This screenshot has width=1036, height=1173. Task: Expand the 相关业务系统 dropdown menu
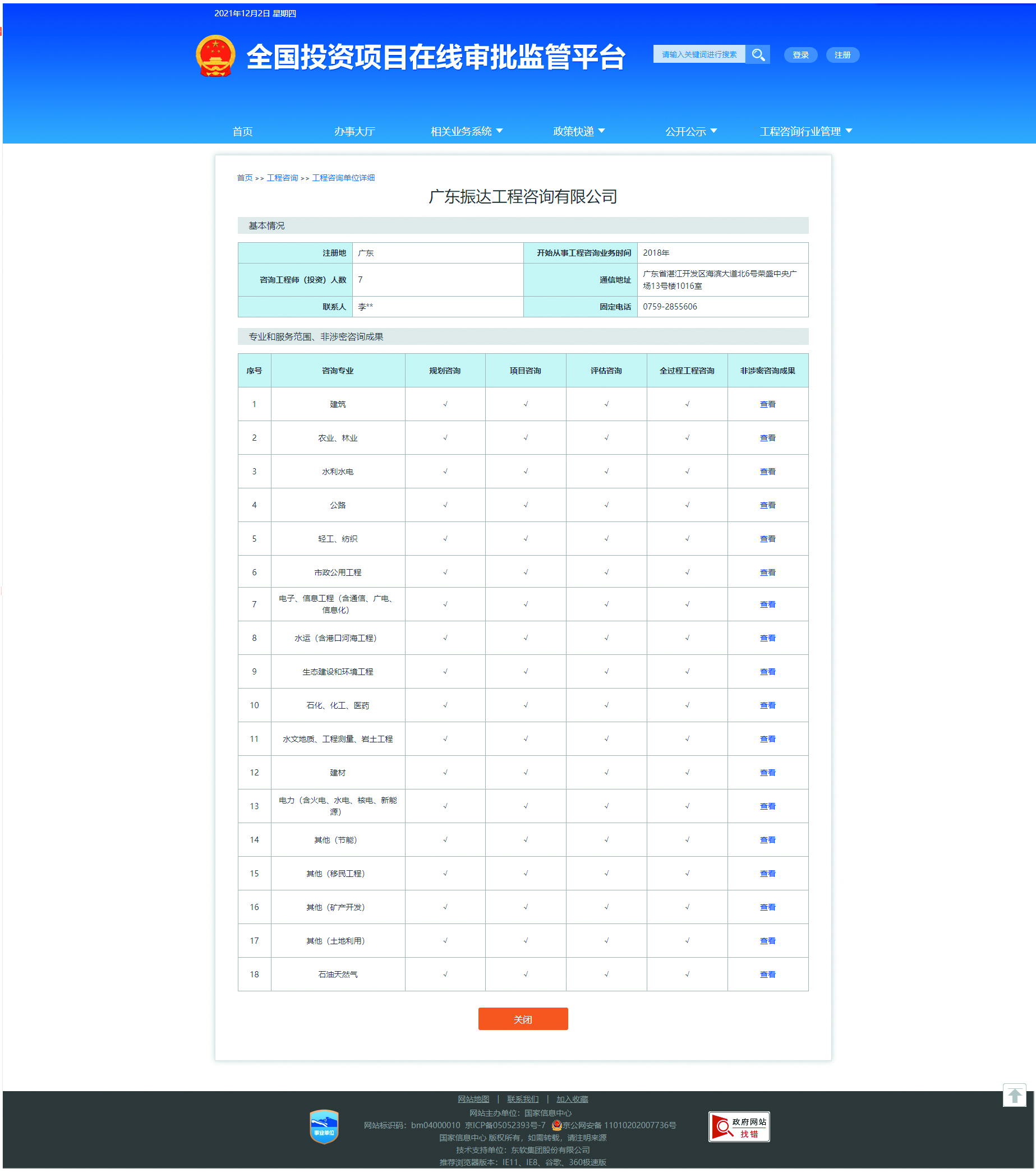coord(467,131)
